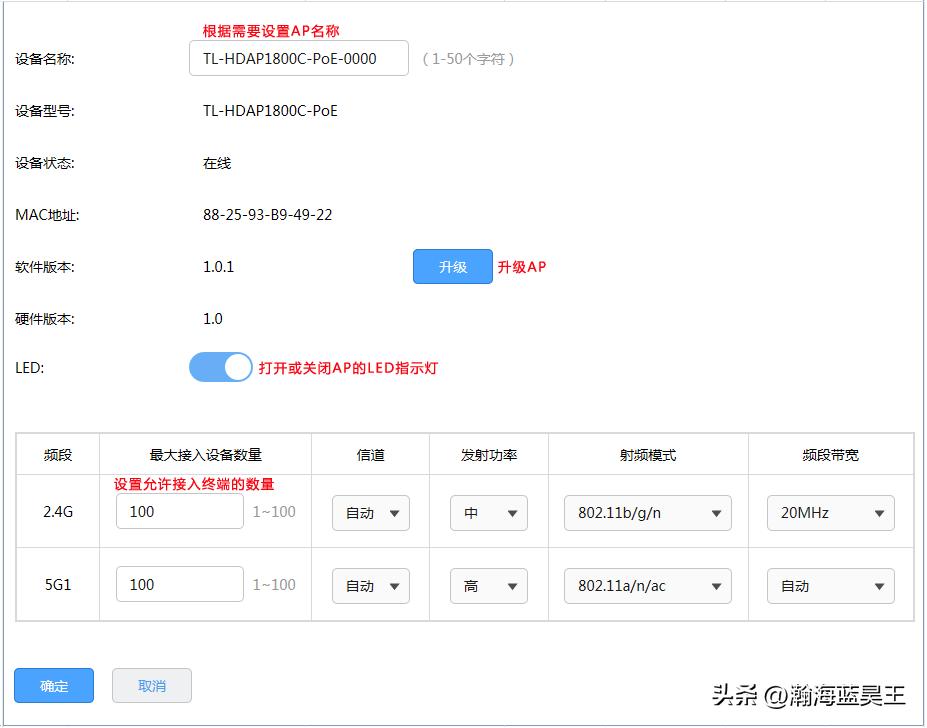Screen dimensions: 927x728
Task: Click the 5G1 max devices input showing 100
Action: pos(179,583)
